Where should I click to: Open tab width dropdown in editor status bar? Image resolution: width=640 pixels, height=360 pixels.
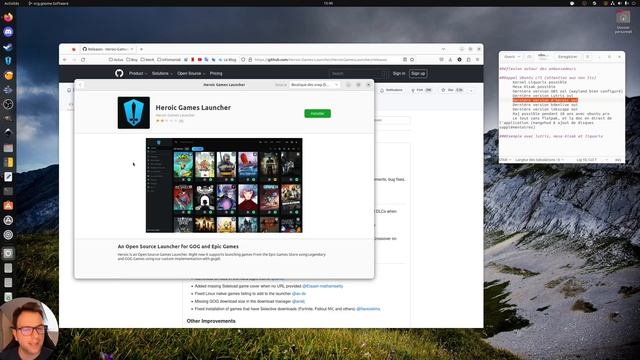[539, 160]
